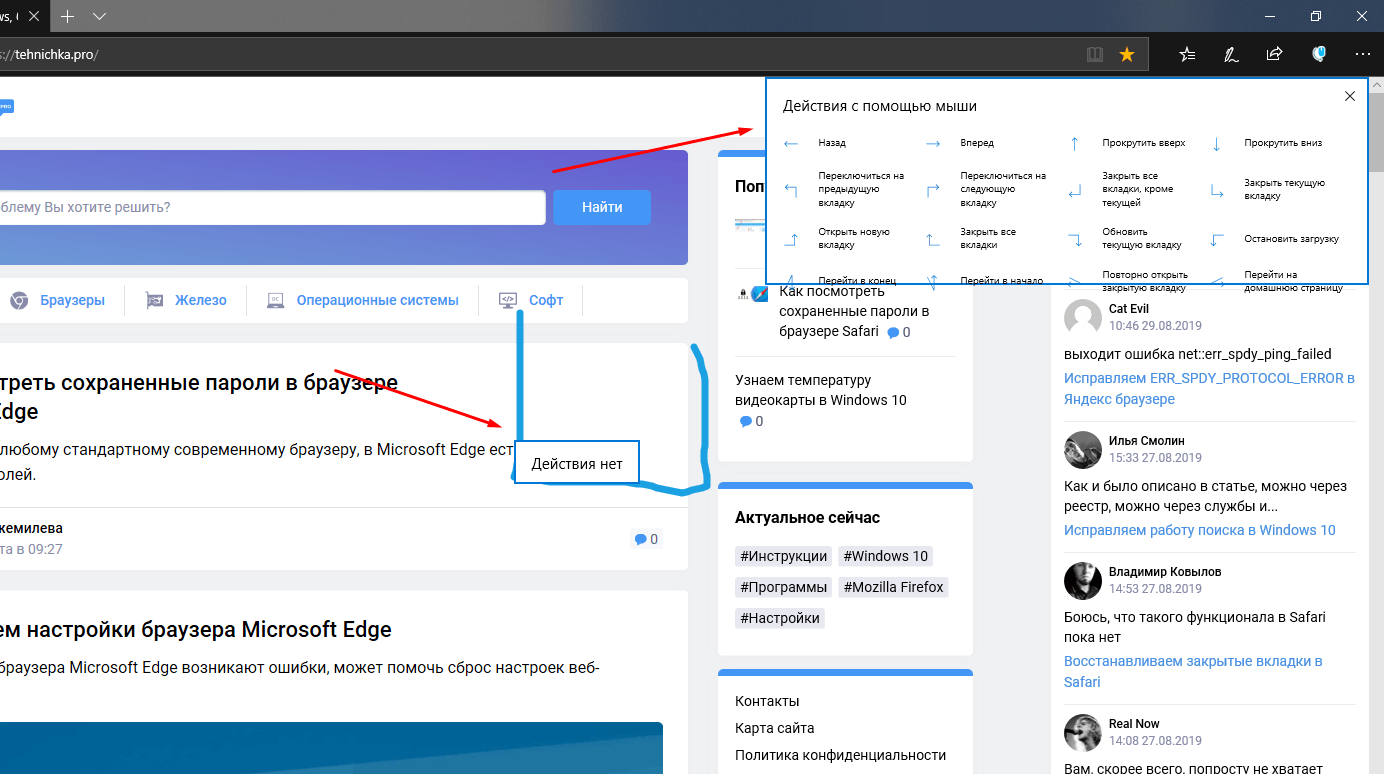
Task: Open comments count under video card article
Action: tap(751, 421)
